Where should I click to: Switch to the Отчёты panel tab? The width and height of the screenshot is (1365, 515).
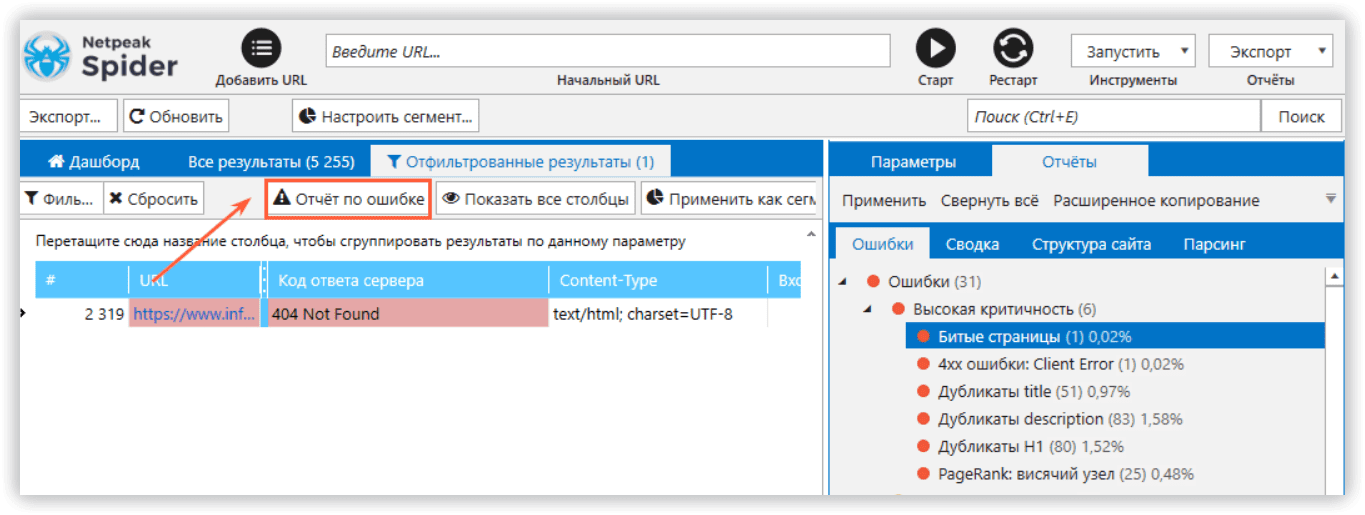click(1069, 161)
